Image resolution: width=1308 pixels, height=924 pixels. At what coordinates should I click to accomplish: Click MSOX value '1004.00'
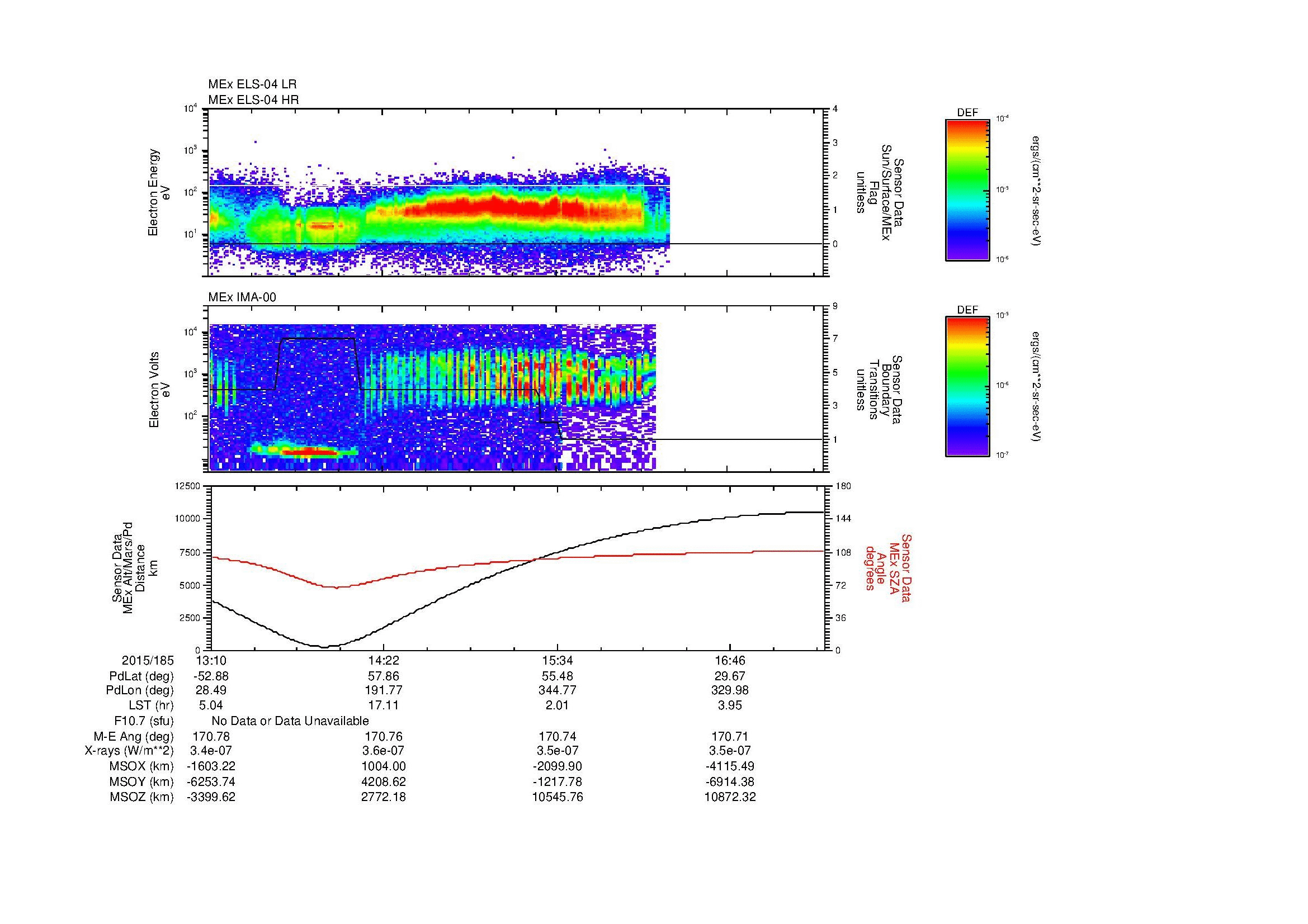point(384,766)
